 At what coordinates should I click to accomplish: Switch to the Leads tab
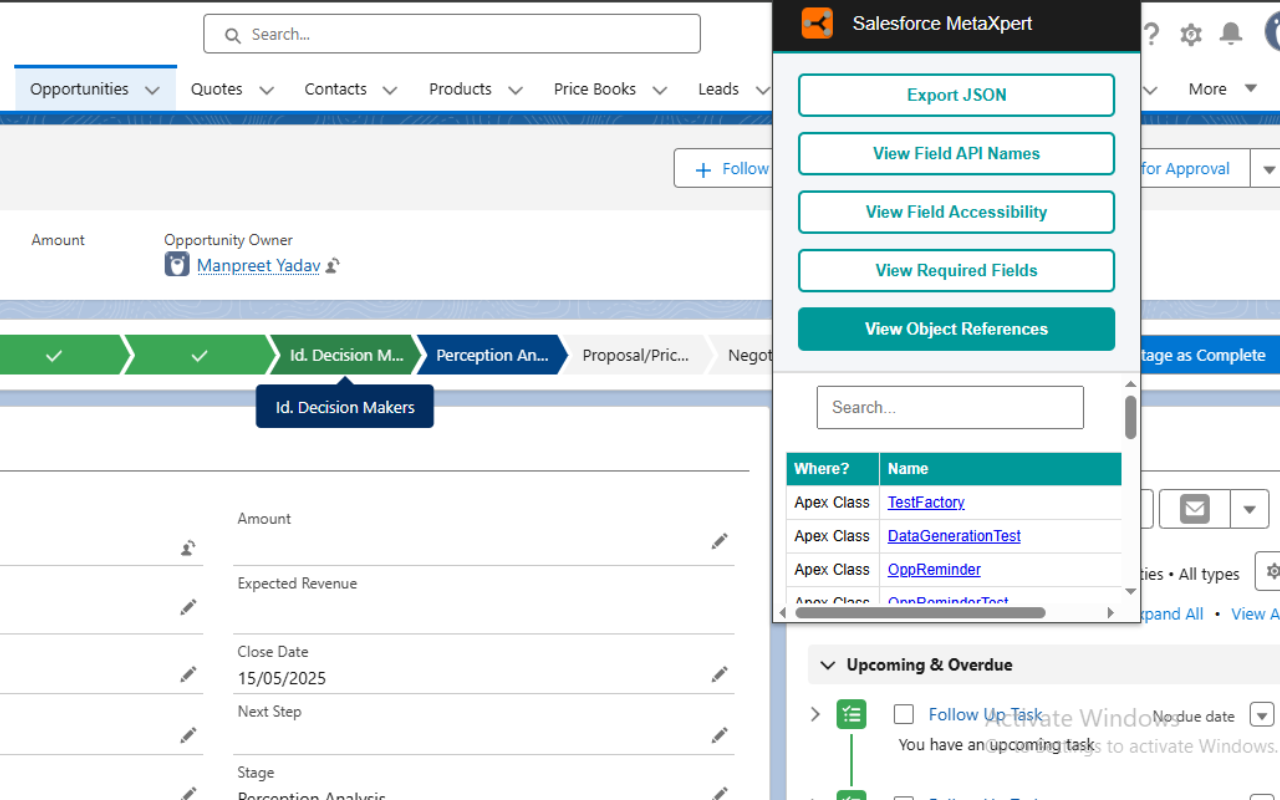[x=718, y=89]
